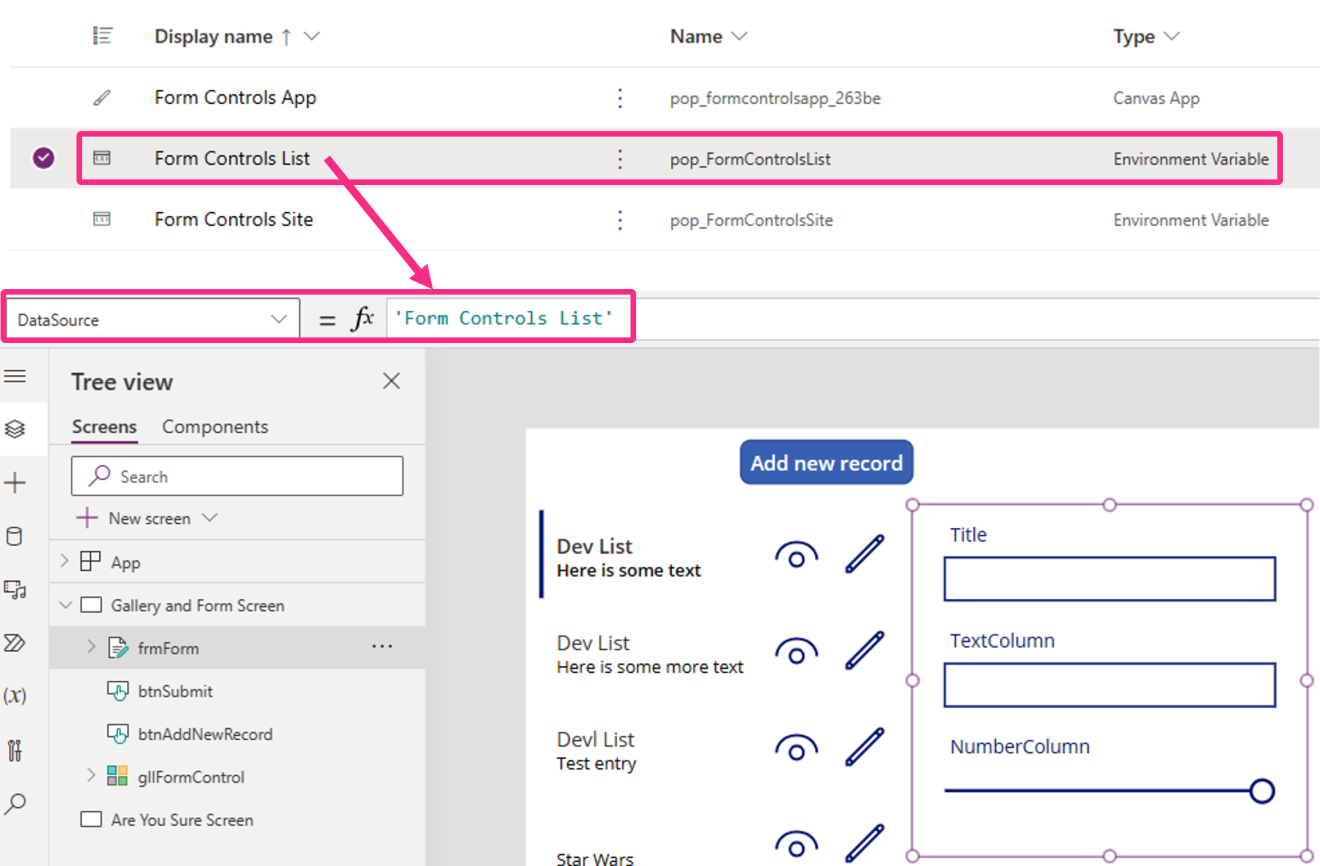The image size is (1320, 866).
Task: Open the DataSource property dropdown
Action: click(279, 318)
